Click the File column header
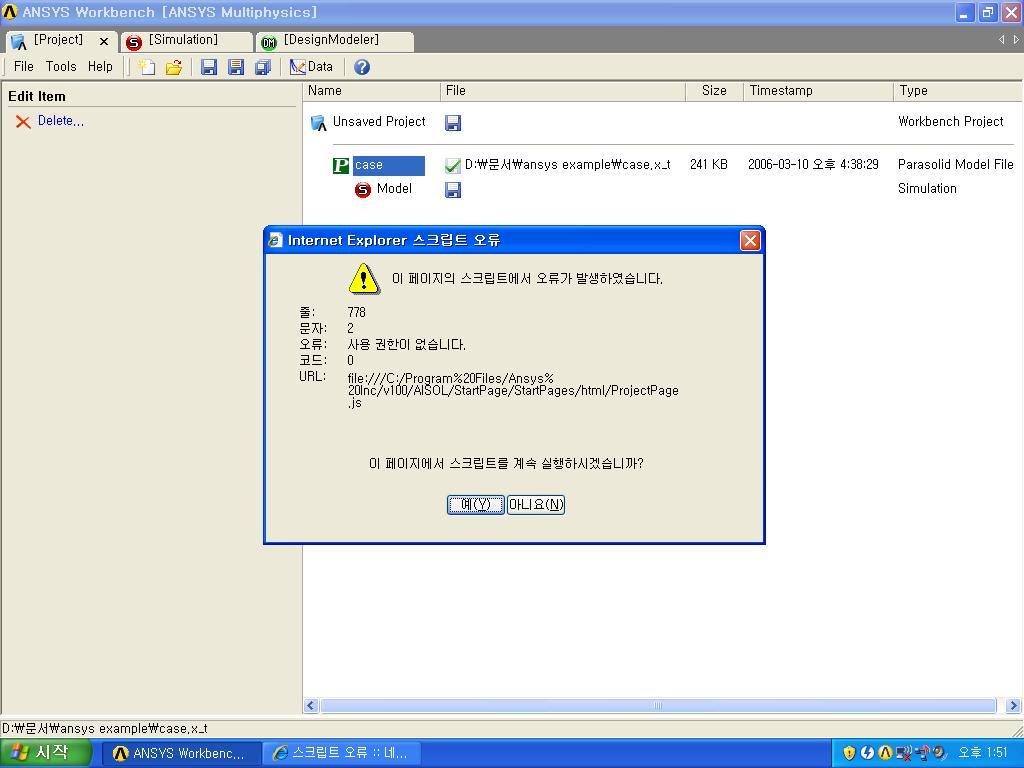This screenshot has width=1024, height=768. click(x=562, y=91)
